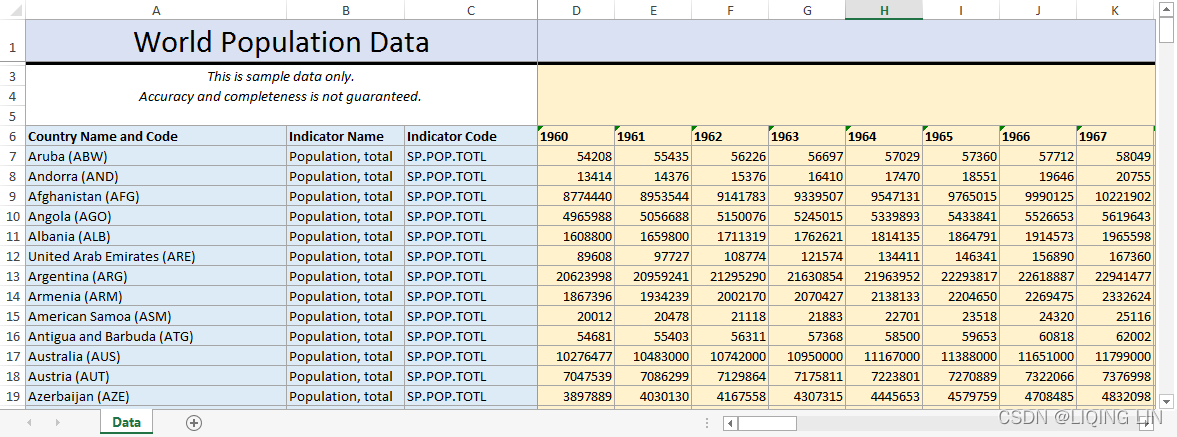Click the previous sheet navigation arrow
This screenshot has width=1177, height=437.
coord(30,423)
